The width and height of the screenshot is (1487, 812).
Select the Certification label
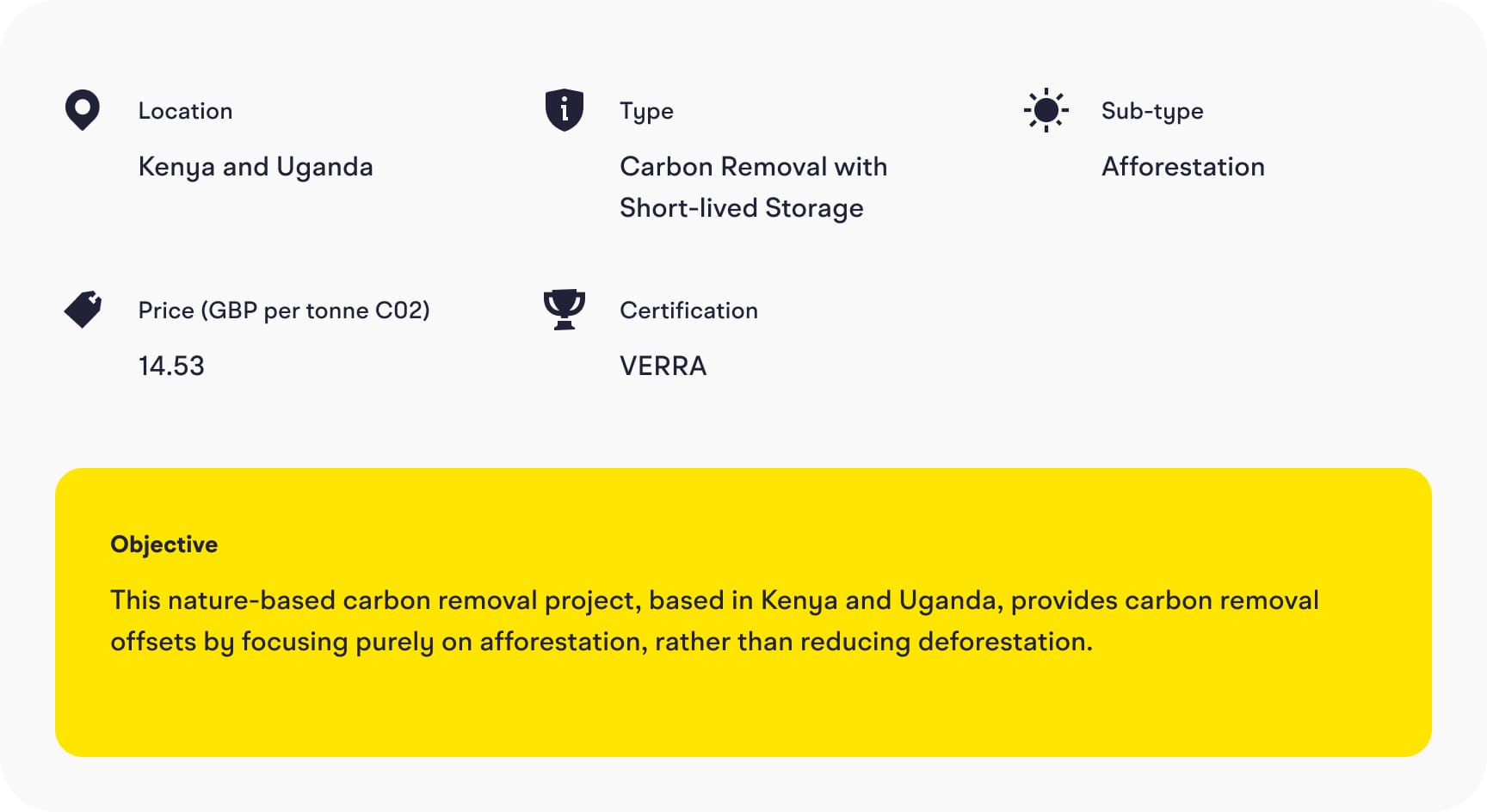point(688,311)
